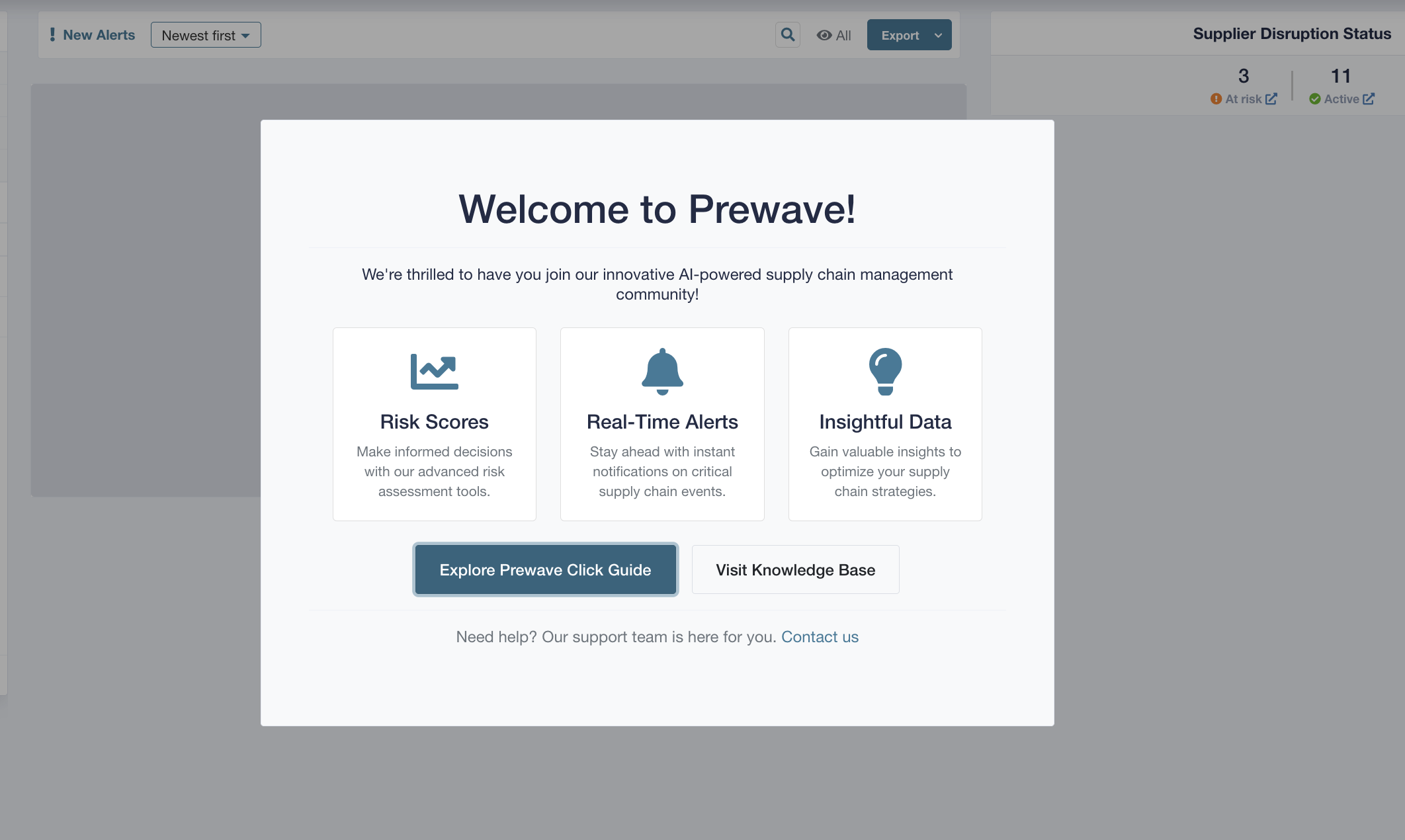Image resolution: width=1405 pixels, height=840 pixels.
Task: Click the Export button
Action: [x=900, y=35]
